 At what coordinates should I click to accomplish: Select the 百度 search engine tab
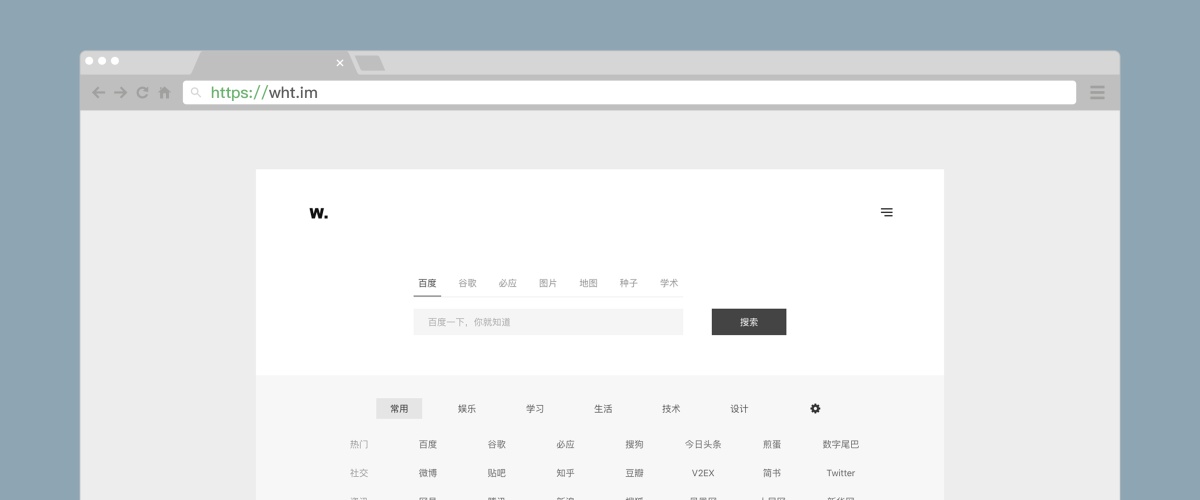coord(427,283)
